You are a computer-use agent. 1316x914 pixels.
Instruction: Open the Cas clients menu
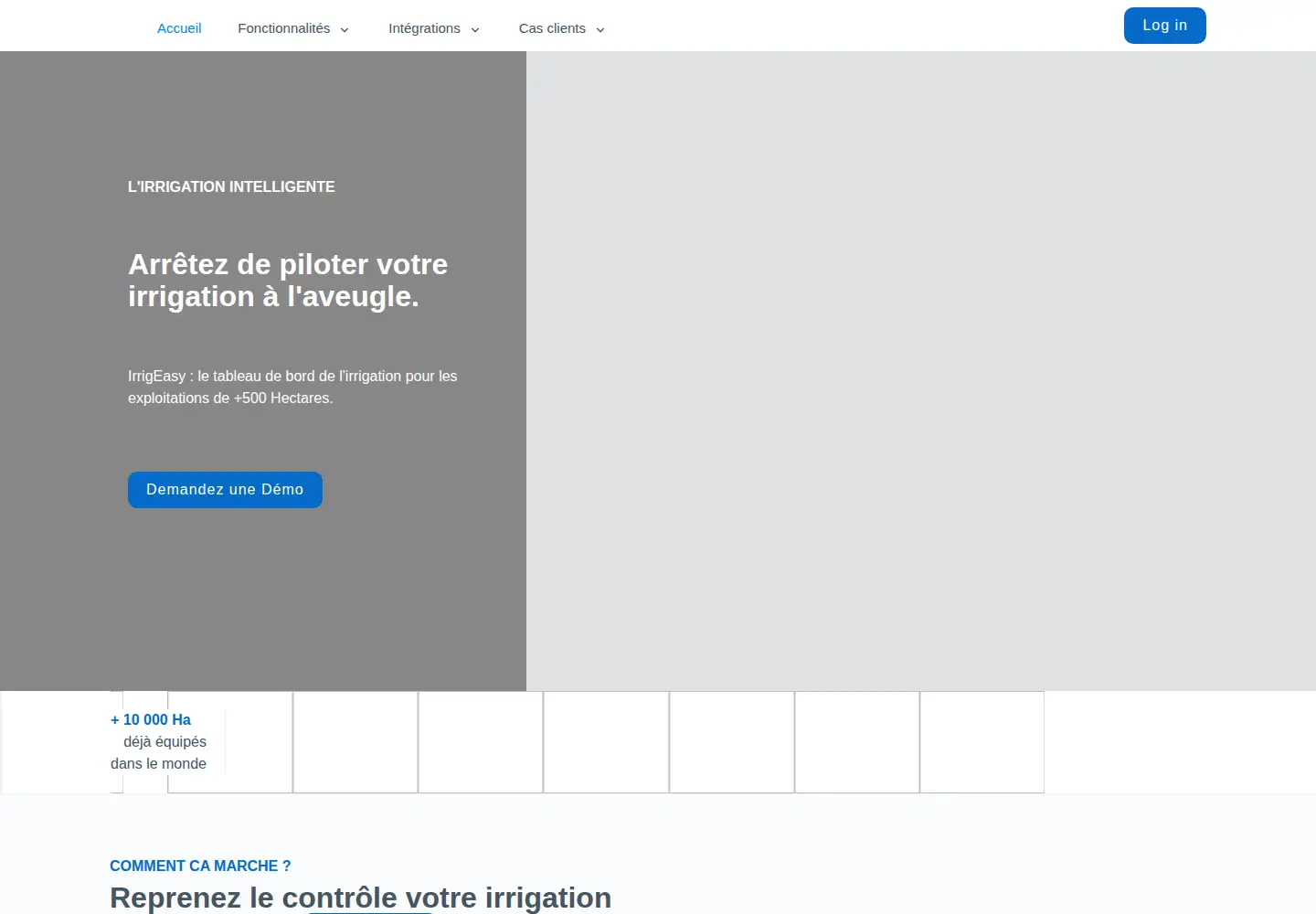point(552,28)
